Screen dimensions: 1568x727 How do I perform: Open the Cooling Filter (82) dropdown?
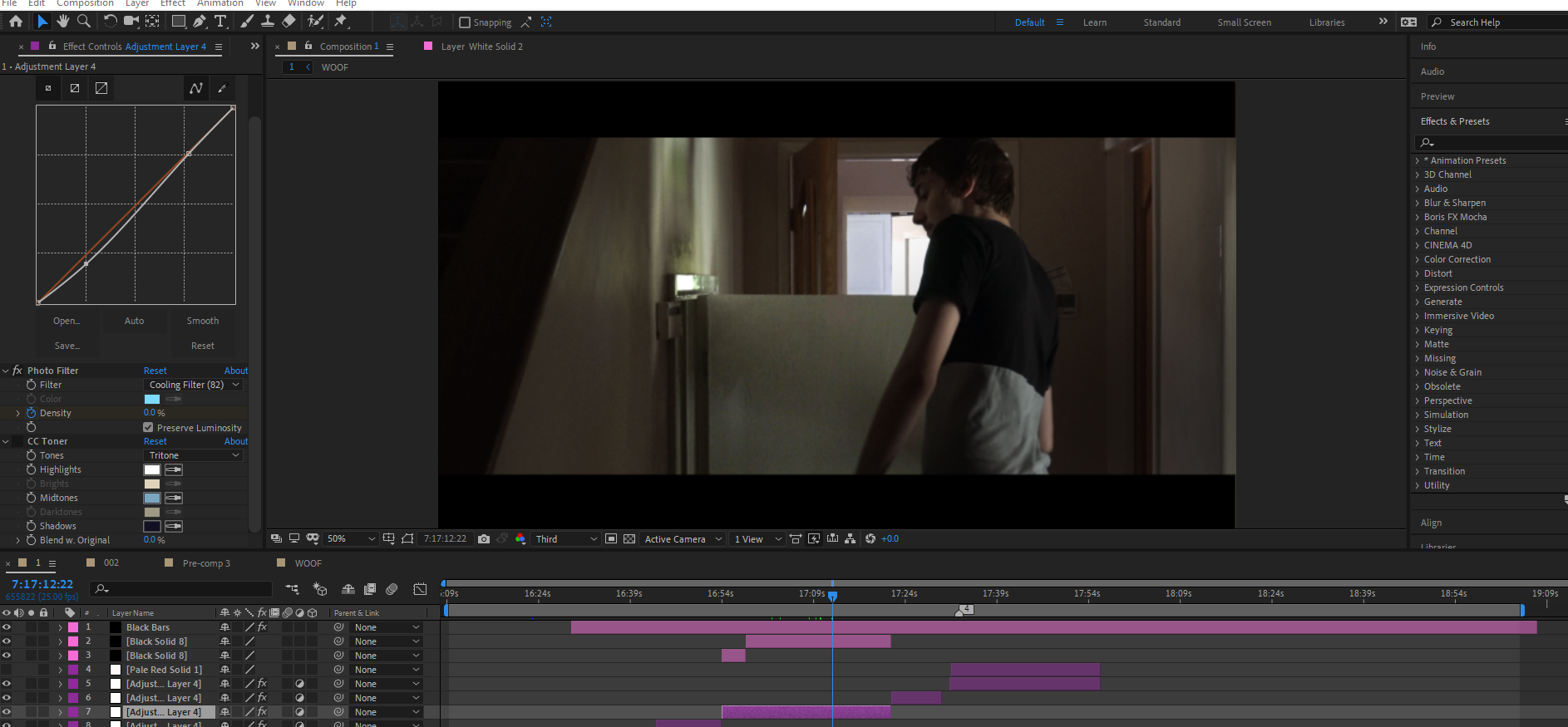[194, 385]
